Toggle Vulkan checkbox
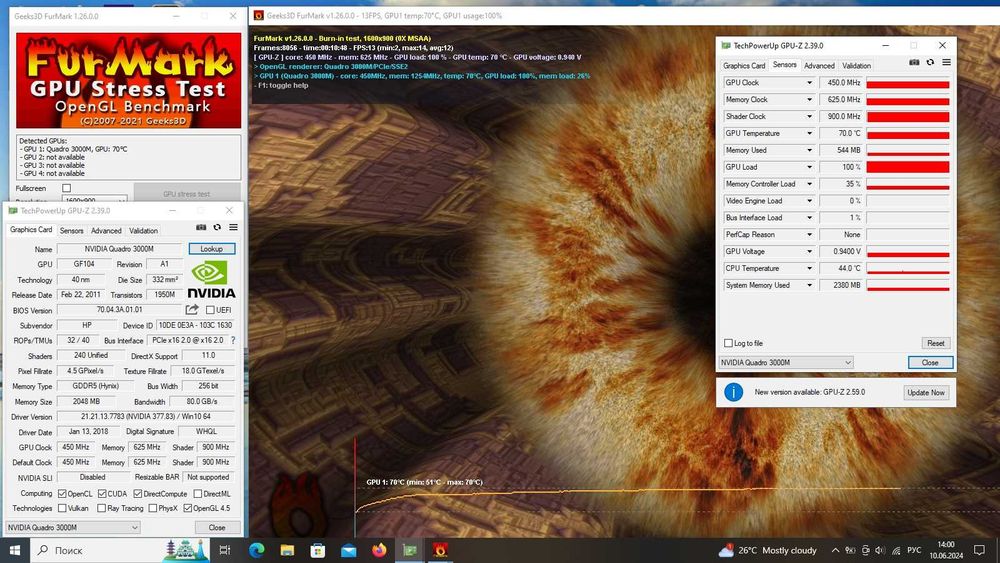 (62, 508)
